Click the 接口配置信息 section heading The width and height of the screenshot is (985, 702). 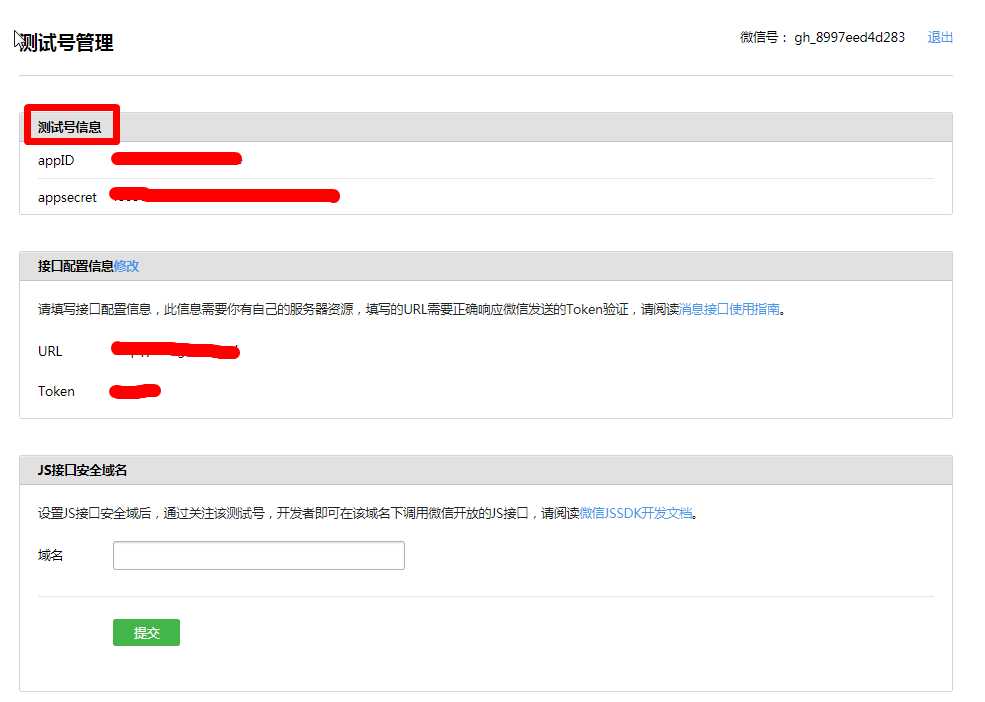click(75, 266)
